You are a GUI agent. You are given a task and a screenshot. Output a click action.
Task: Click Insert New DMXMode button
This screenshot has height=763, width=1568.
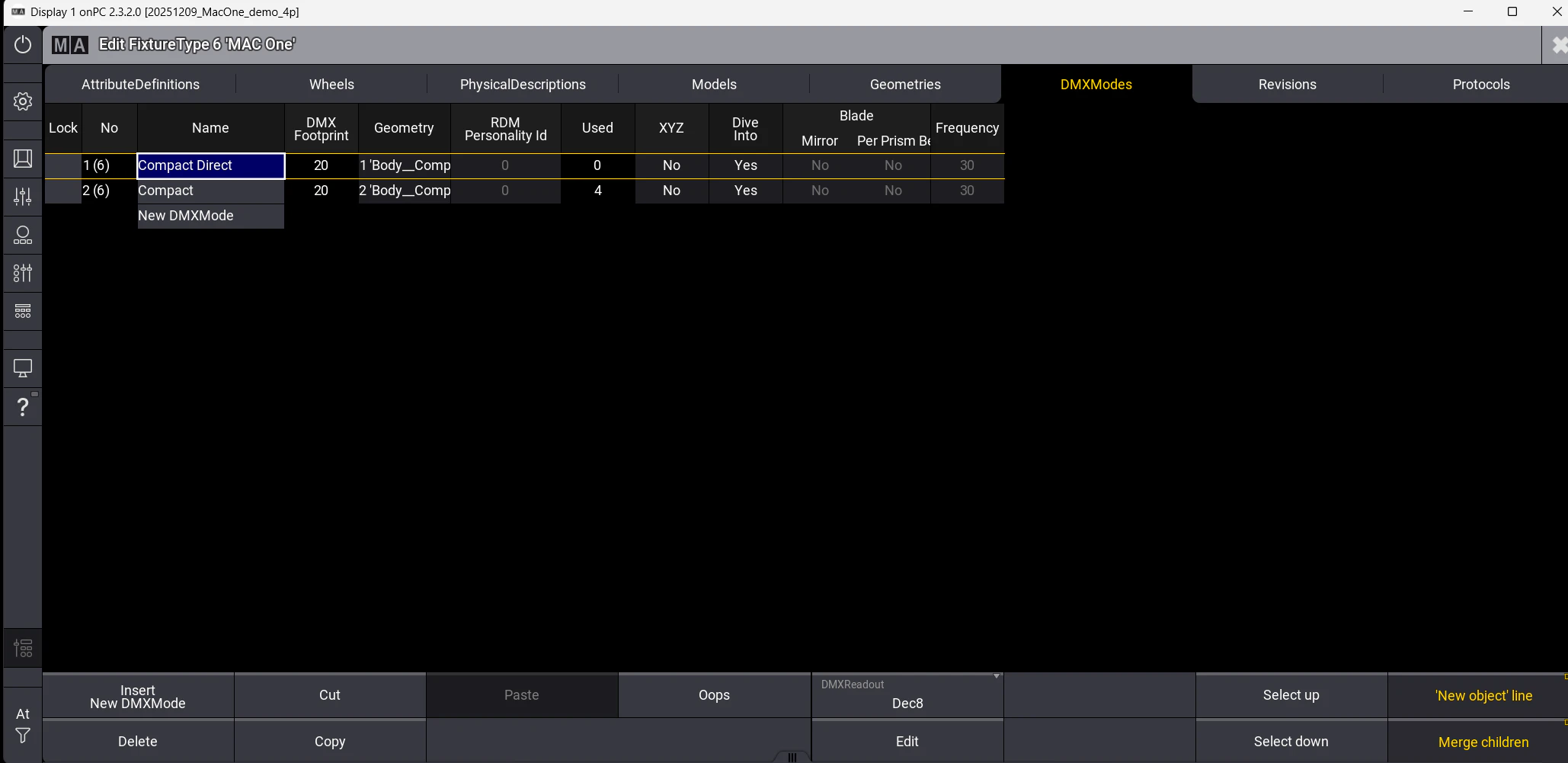[138, 696]
